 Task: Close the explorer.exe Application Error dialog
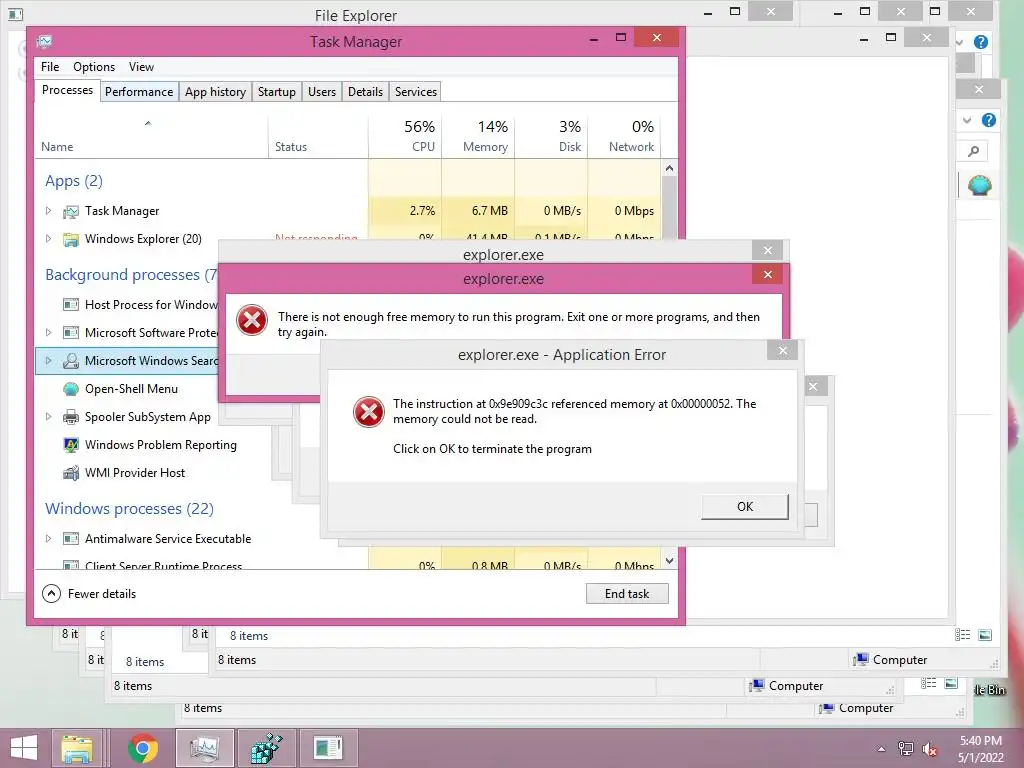click(x=782, y=351)
